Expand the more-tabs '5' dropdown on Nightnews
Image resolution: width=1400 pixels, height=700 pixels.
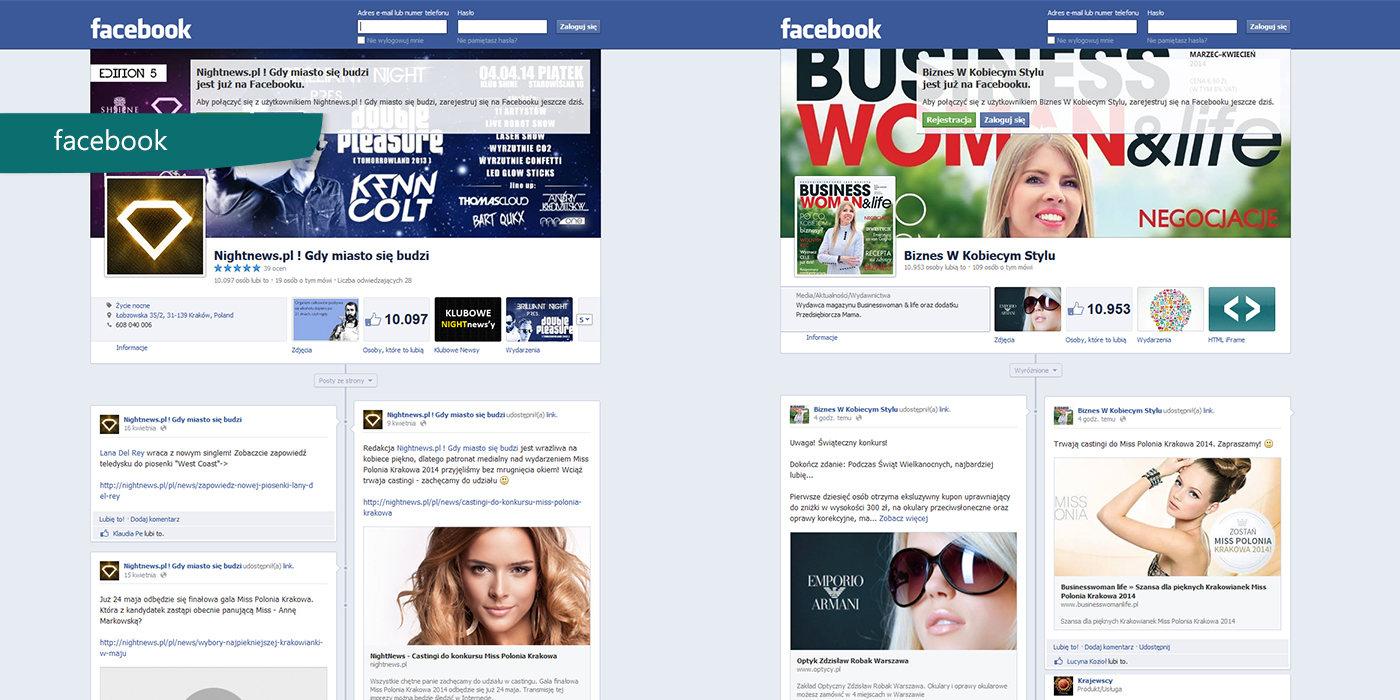point(585,319)
